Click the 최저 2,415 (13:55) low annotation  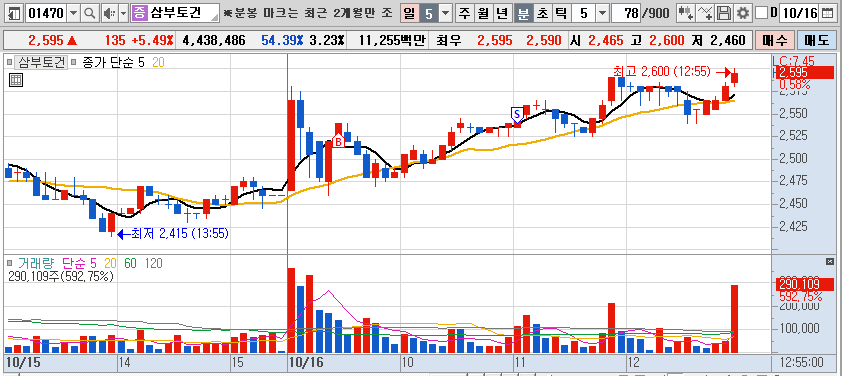tap(180, 234)
